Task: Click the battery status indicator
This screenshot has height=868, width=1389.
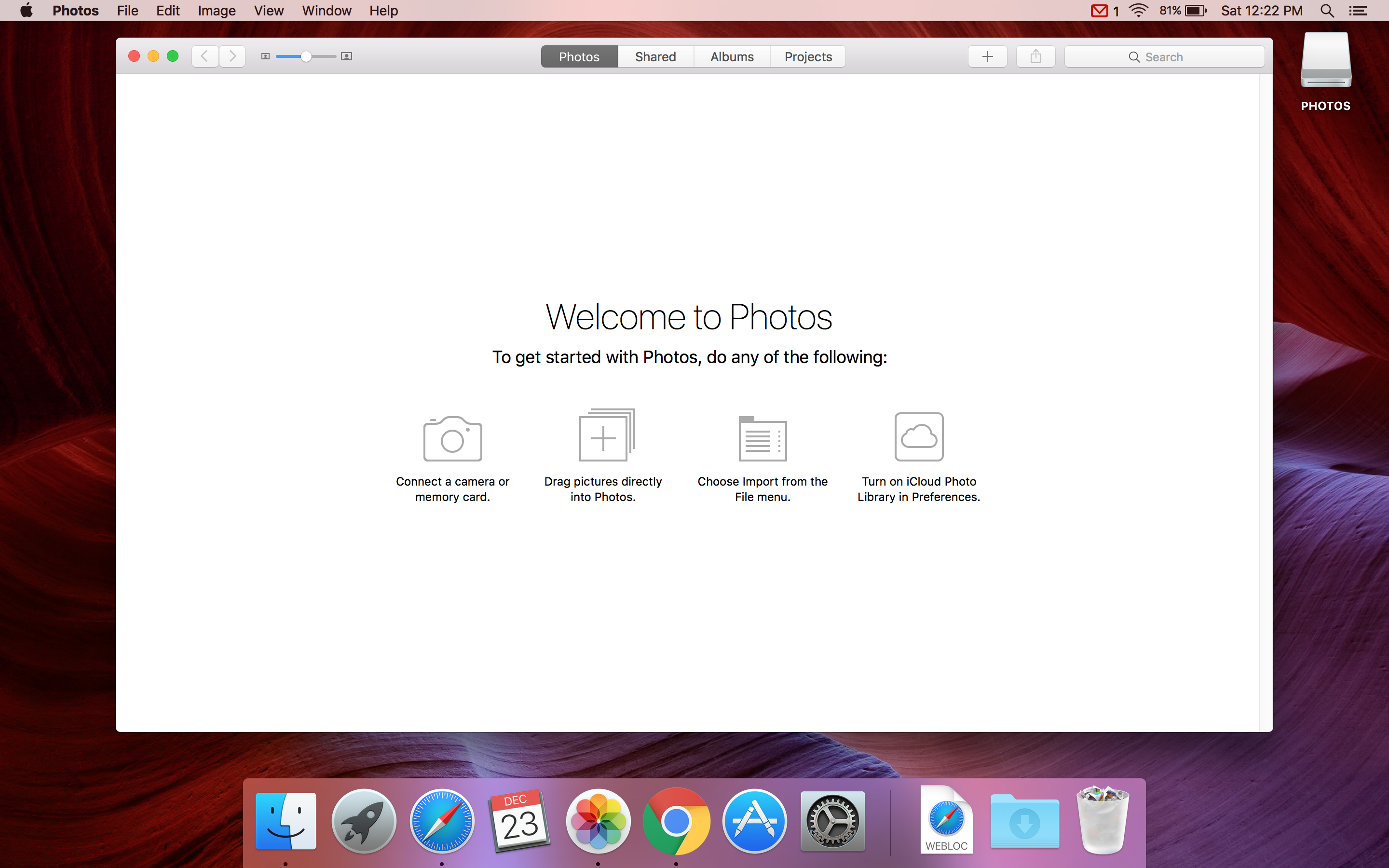Action: coord(1183,10)
